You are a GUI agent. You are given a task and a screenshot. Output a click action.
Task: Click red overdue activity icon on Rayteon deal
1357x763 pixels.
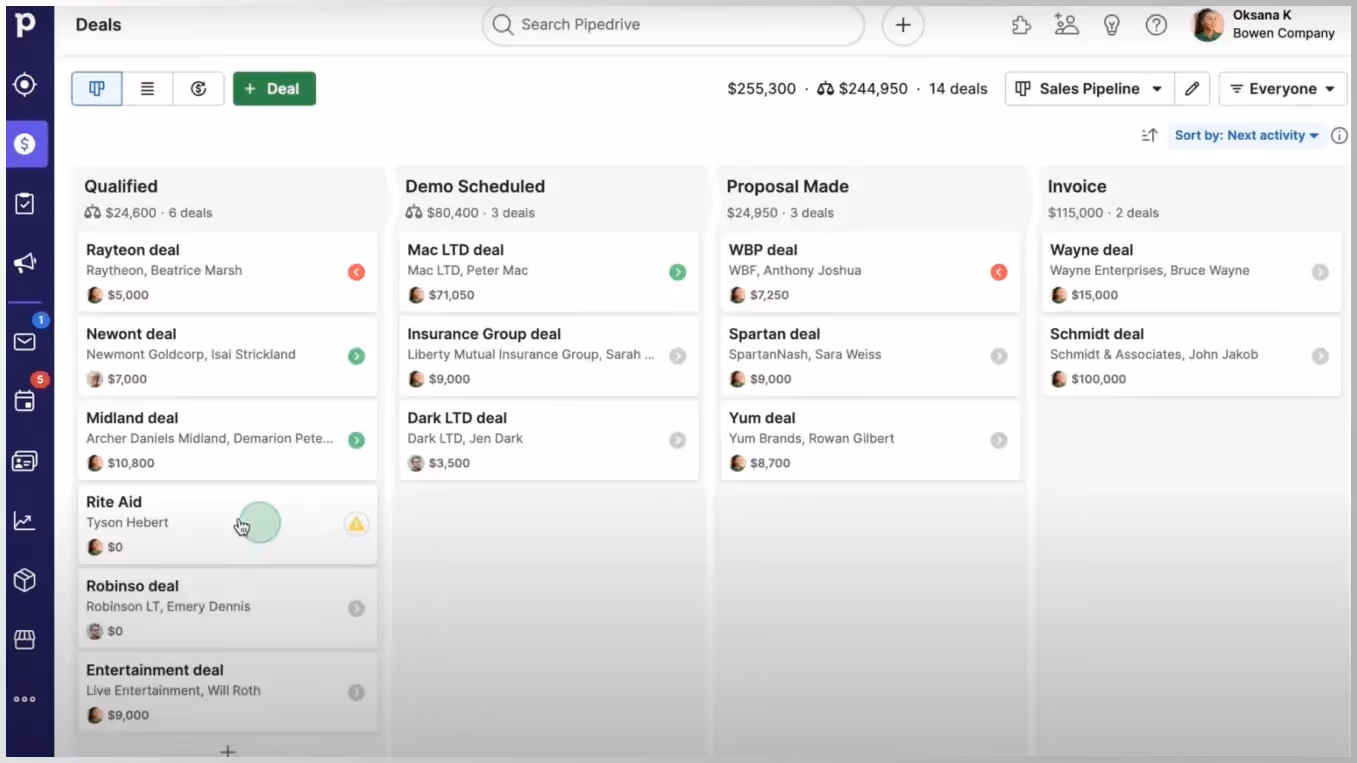356,272
